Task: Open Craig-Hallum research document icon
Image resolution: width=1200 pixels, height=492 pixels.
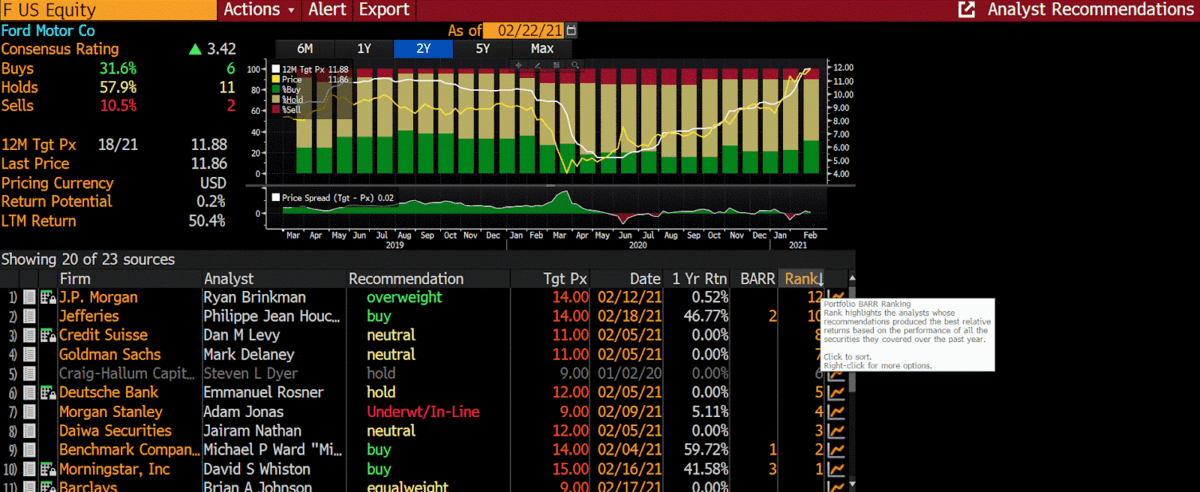Action: coord(29,374)
